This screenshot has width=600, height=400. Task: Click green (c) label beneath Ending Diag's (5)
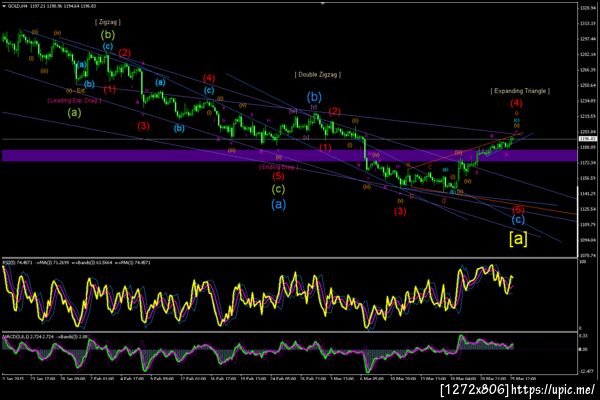click(278, 189)
